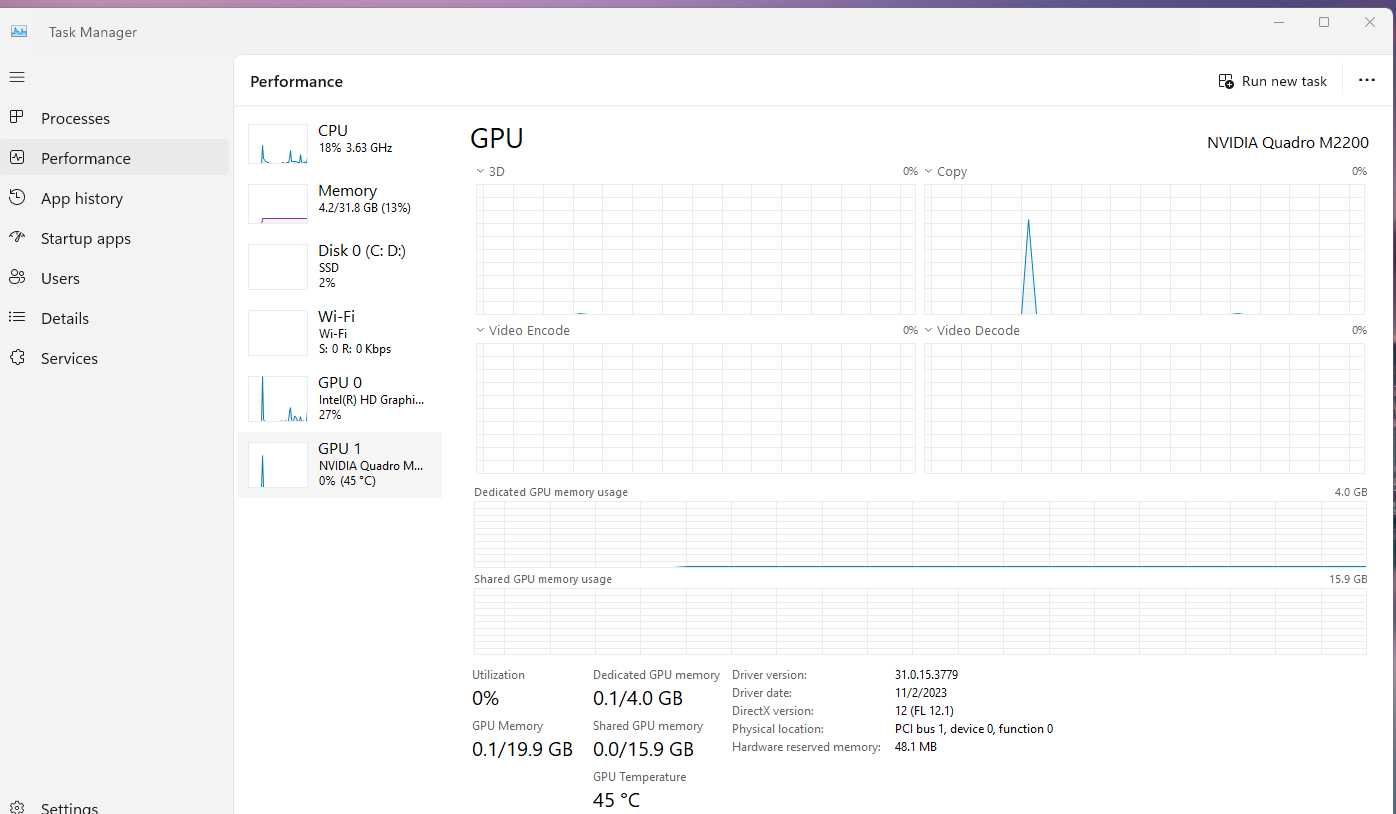
Task: Click Run new task button
Action: click(1272, 81)
